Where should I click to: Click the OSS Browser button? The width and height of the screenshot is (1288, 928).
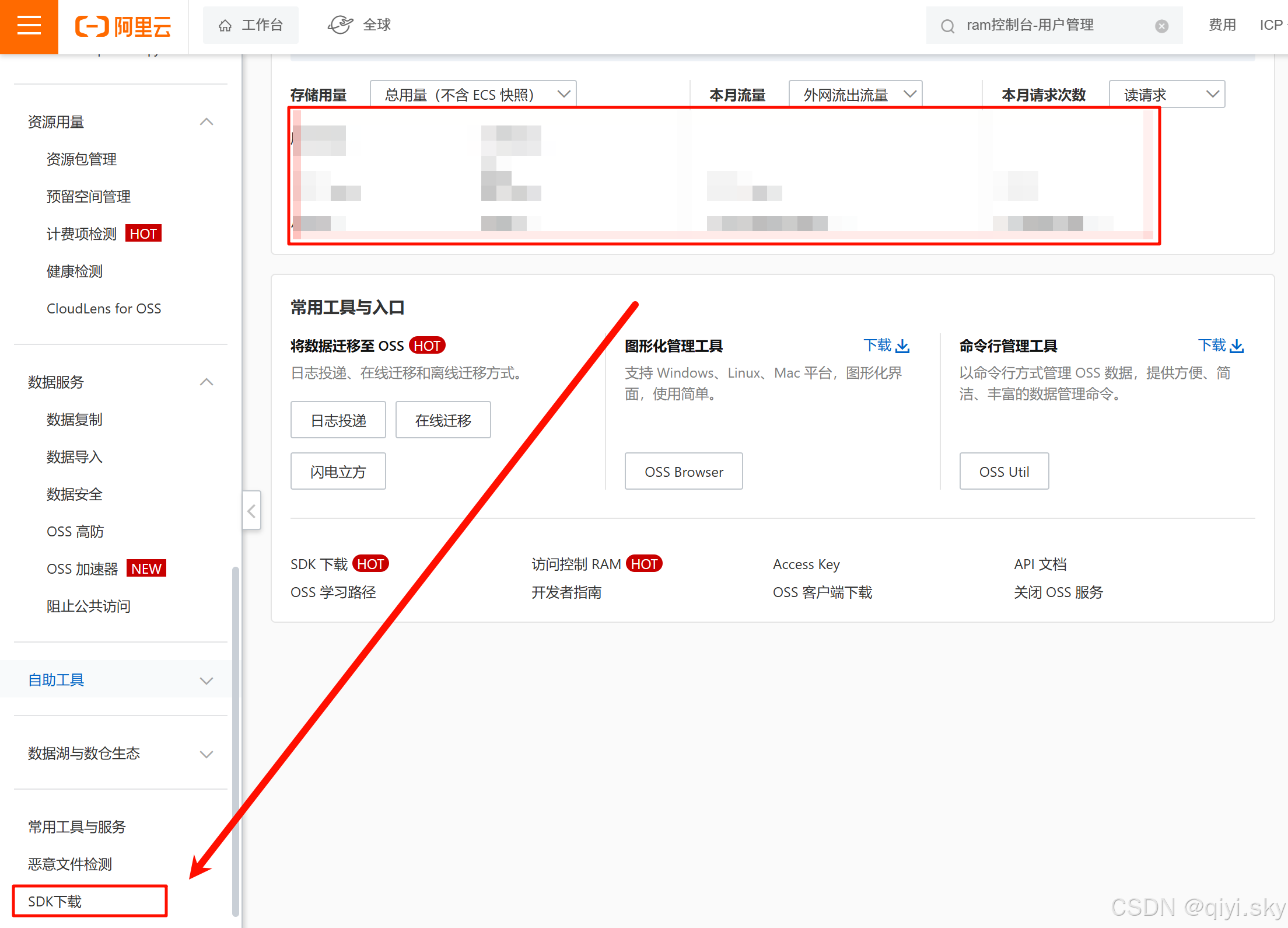click(683, 471)
